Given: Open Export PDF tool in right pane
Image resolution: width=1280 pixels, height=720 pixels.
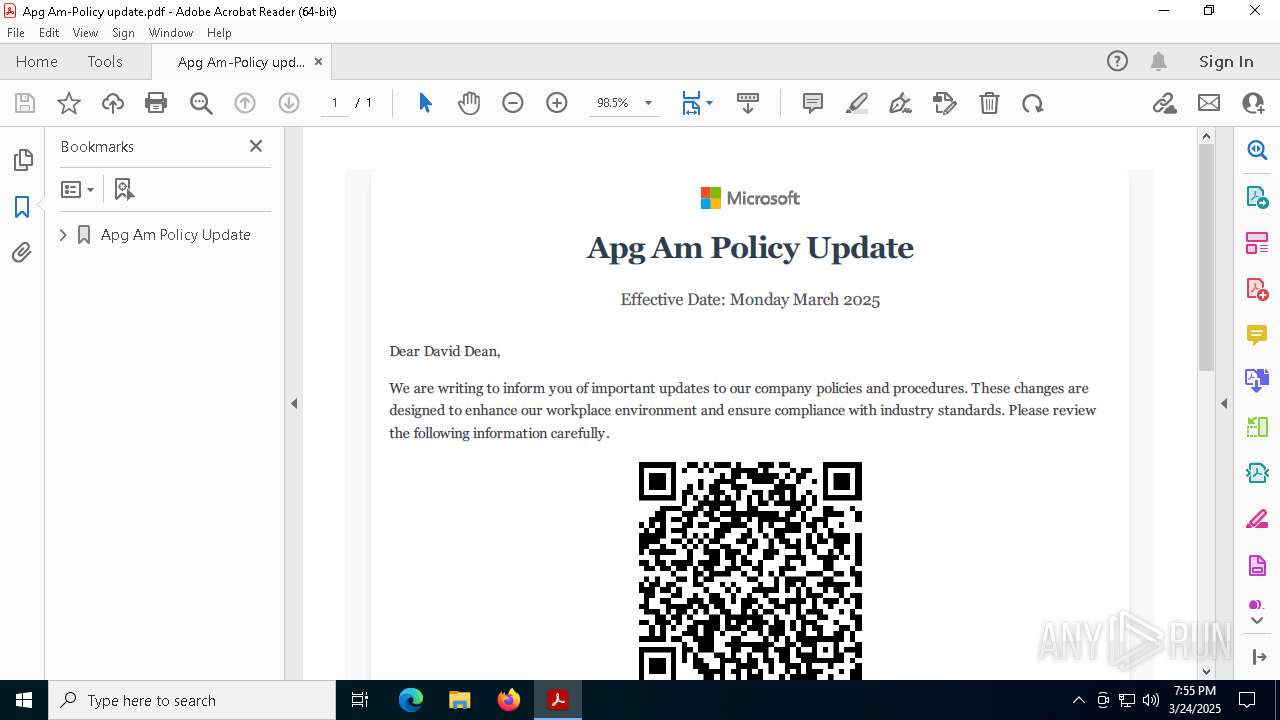Looking at the screenshot, I should click(x=1257, y=197).
